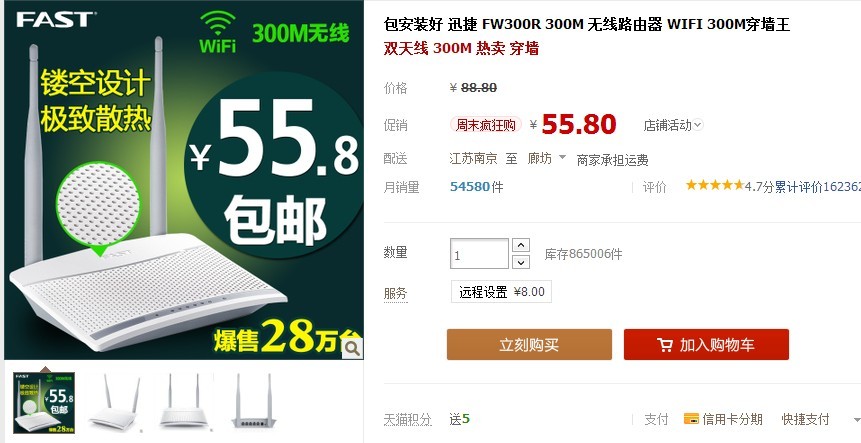Click the quantity input field

(x=479, y=254)
